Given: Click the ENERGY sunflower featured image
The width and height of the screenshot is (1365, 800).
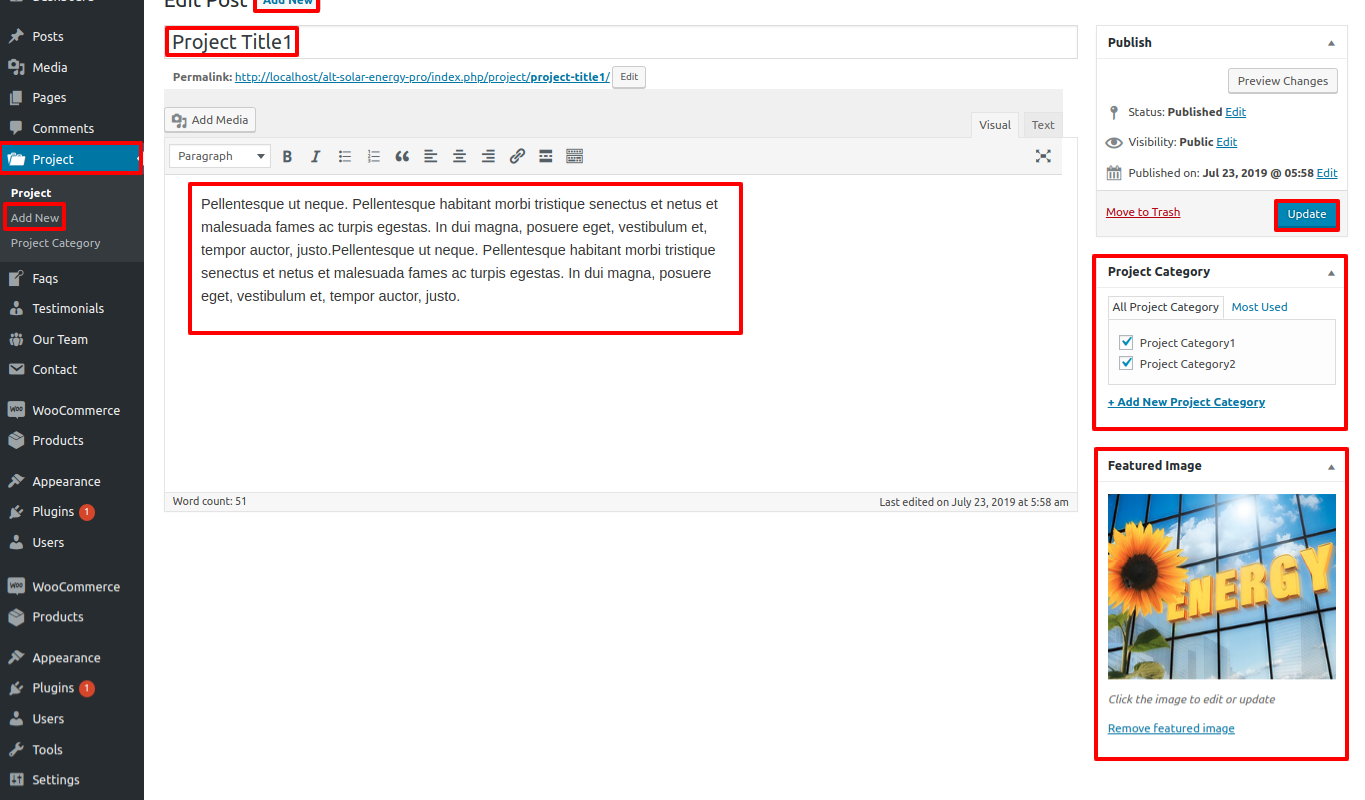Looking at the screenshot, I should point(1221,587).
